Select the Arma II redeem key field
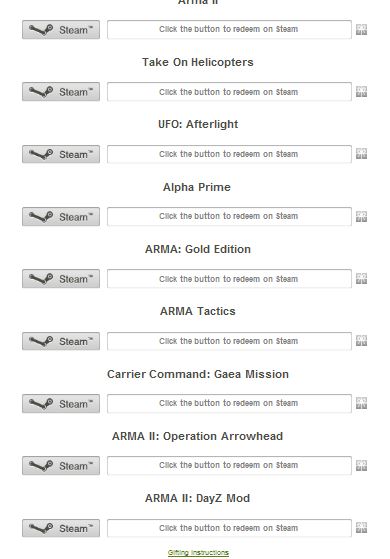Screen dimensions: 390x559 coord(229,30)
